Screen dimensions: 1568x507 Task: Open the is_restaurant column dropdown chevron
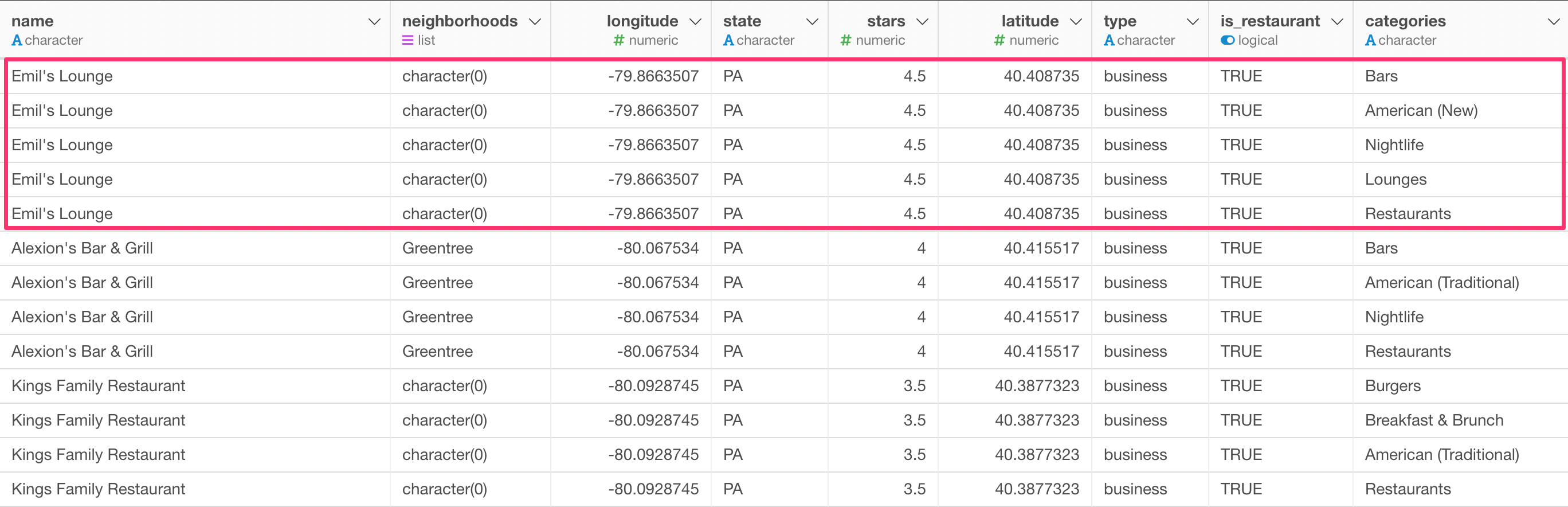(1336, 22)
